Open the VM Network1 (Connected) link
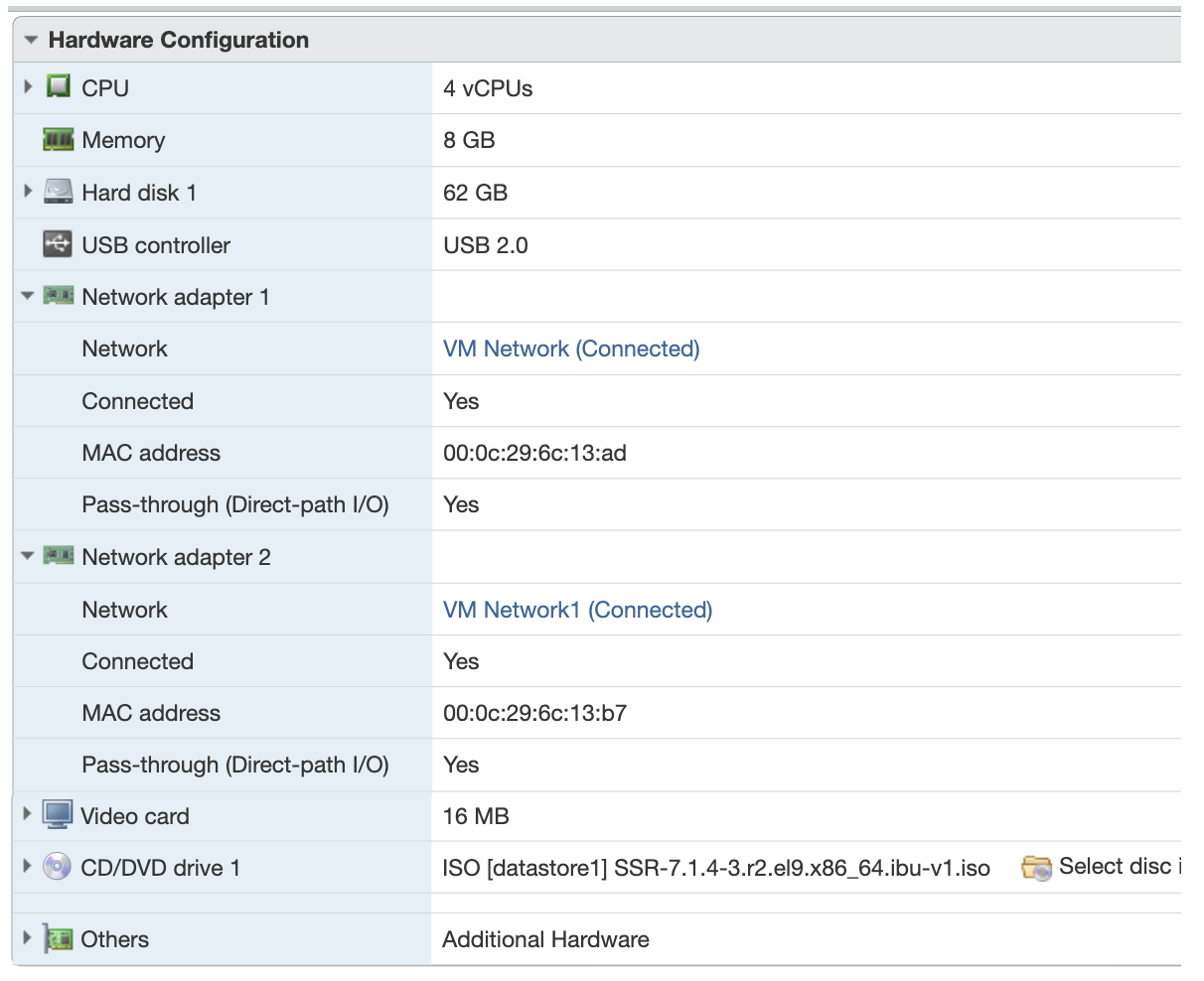 click(x=577, y=610)
